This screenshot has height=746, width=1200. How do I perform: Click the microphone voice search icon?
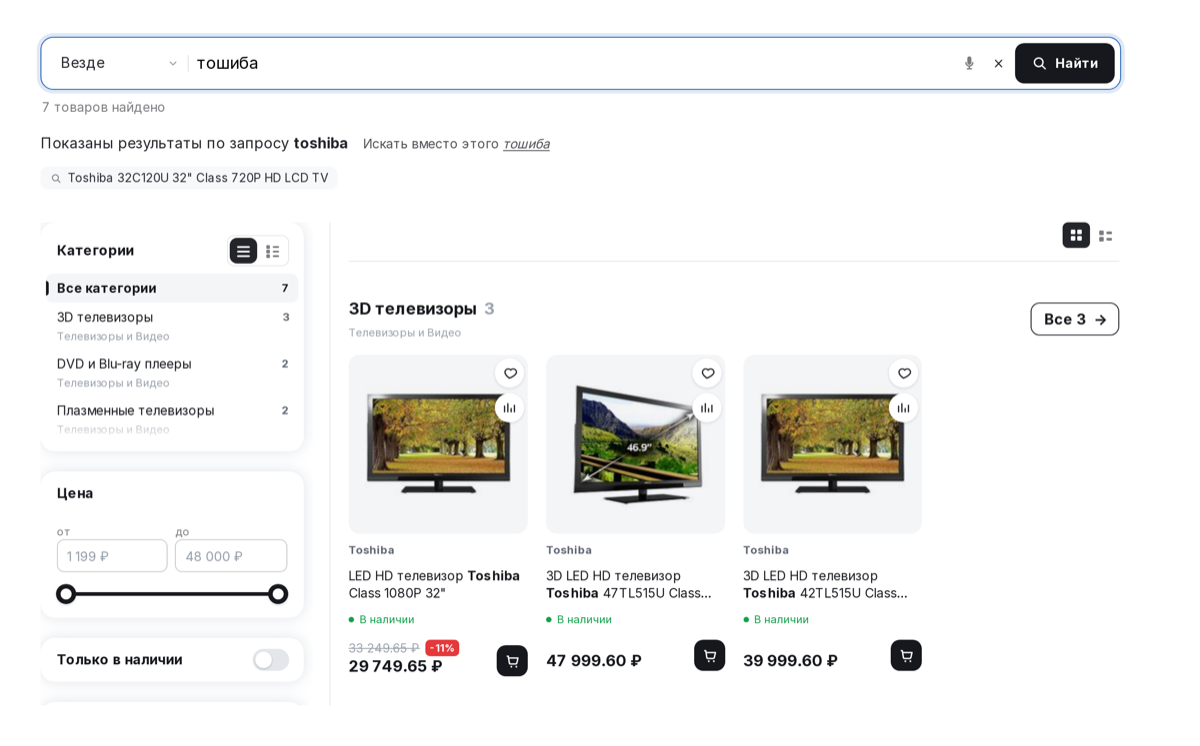click(x=968, y=63)
